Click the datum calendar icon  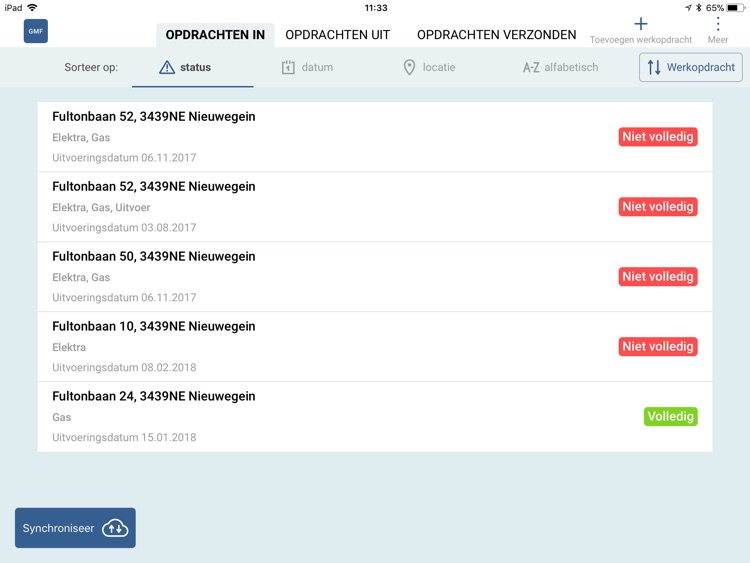pyautogui.click(x=288, y=67)
